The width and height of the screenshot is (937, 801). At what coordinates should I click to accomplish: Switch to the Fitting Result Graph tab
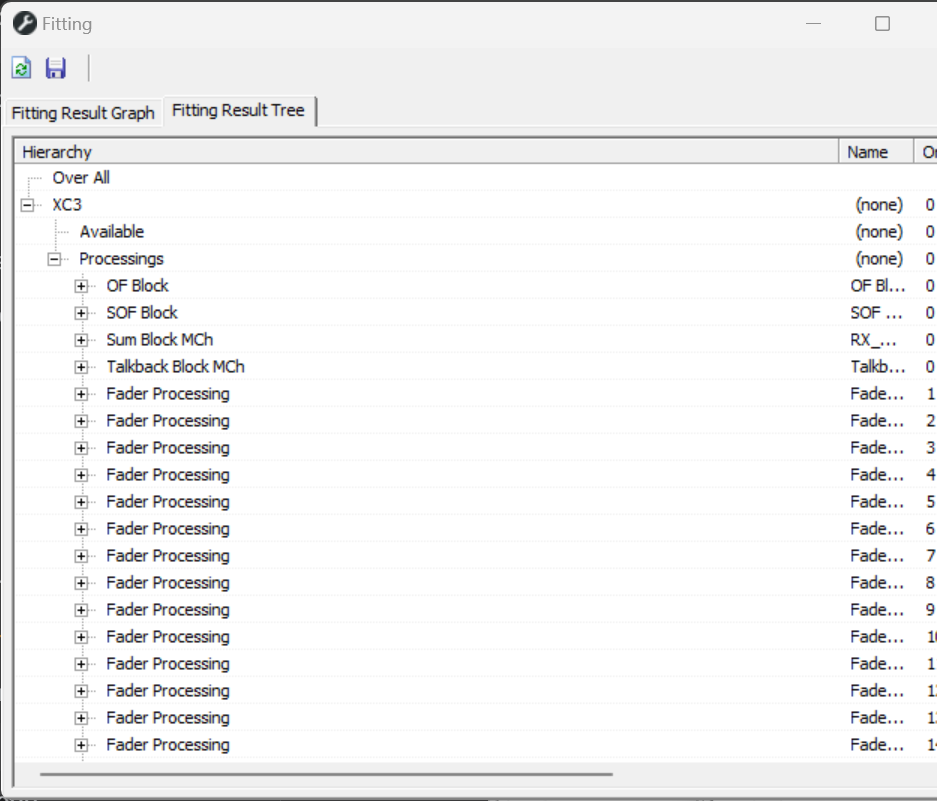tap(83, 113)
